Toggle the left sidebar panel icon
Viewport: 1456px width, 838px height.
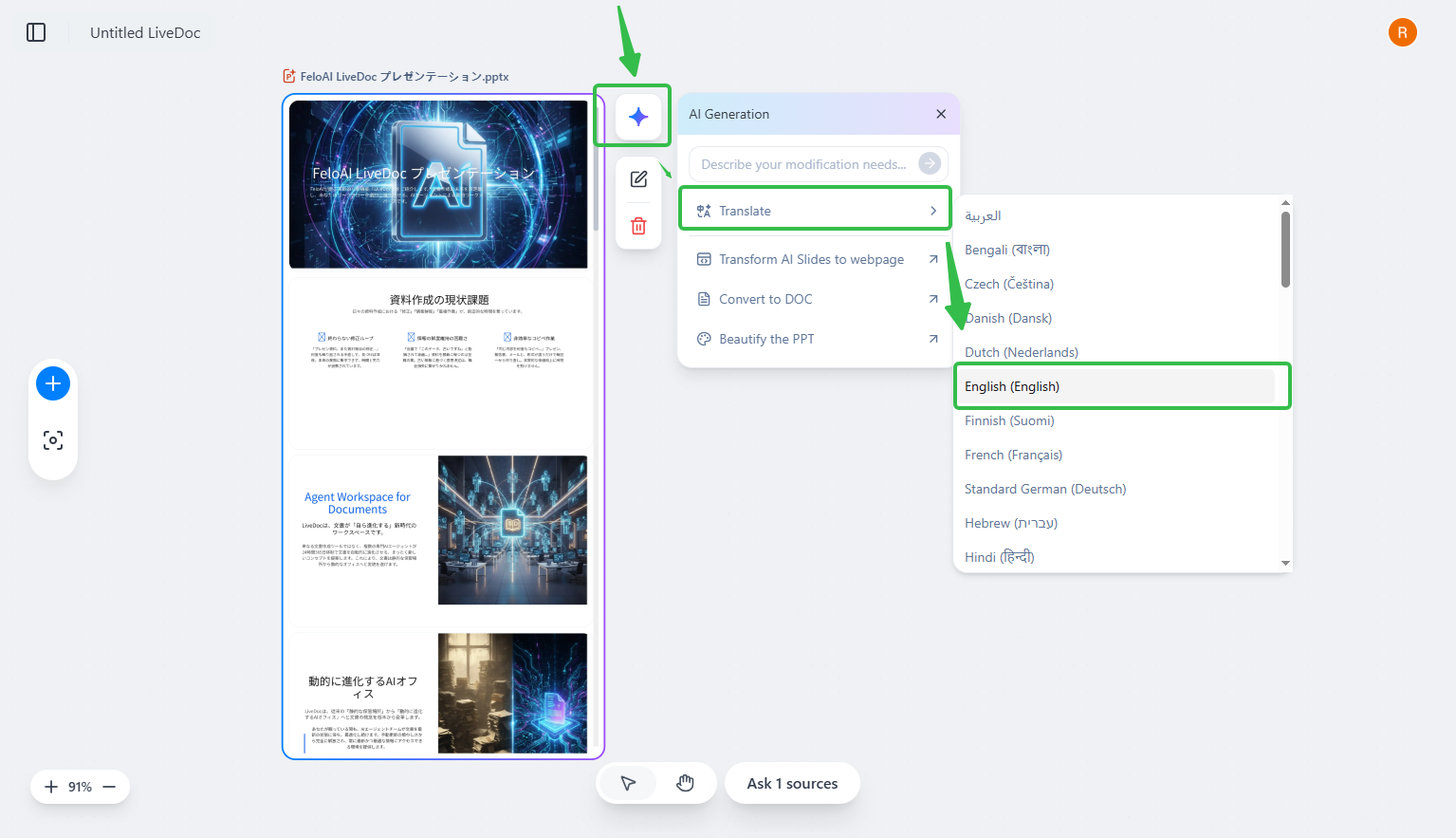[36, 32]
